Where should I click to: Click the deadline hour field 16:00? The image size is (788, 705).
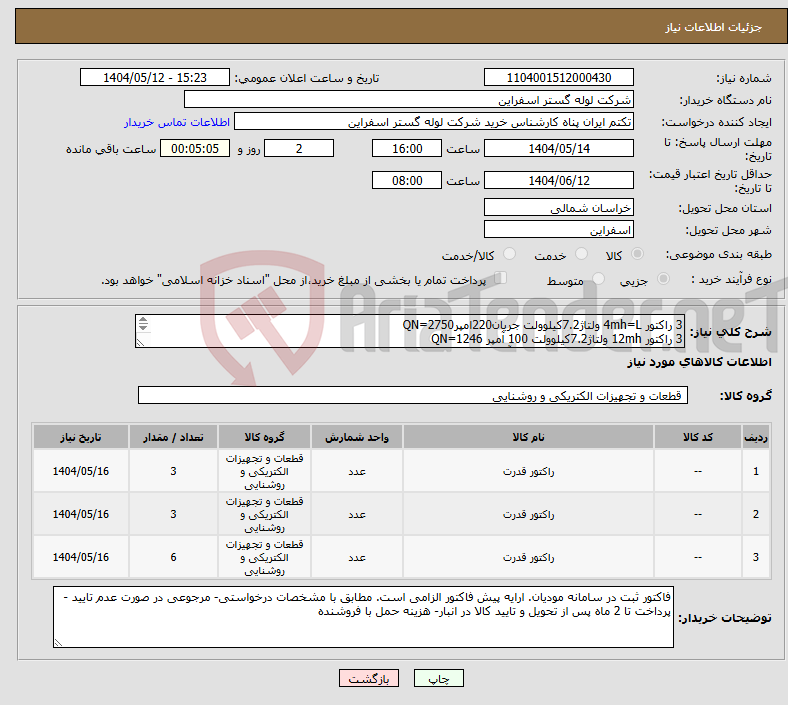coord(407,149)
